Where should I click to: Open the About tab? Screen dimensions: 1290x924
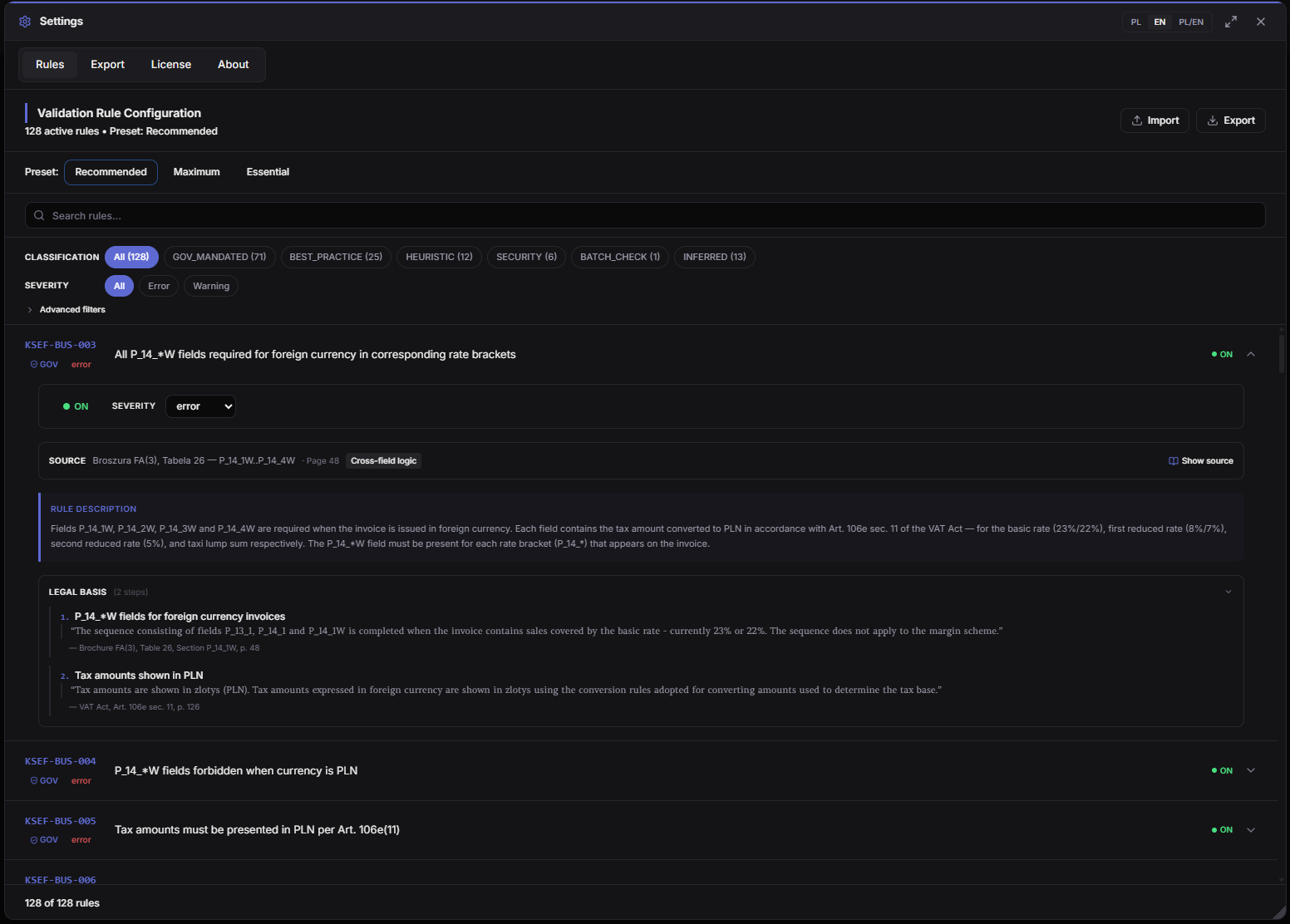pyautogui.click(x=234, y=65)
